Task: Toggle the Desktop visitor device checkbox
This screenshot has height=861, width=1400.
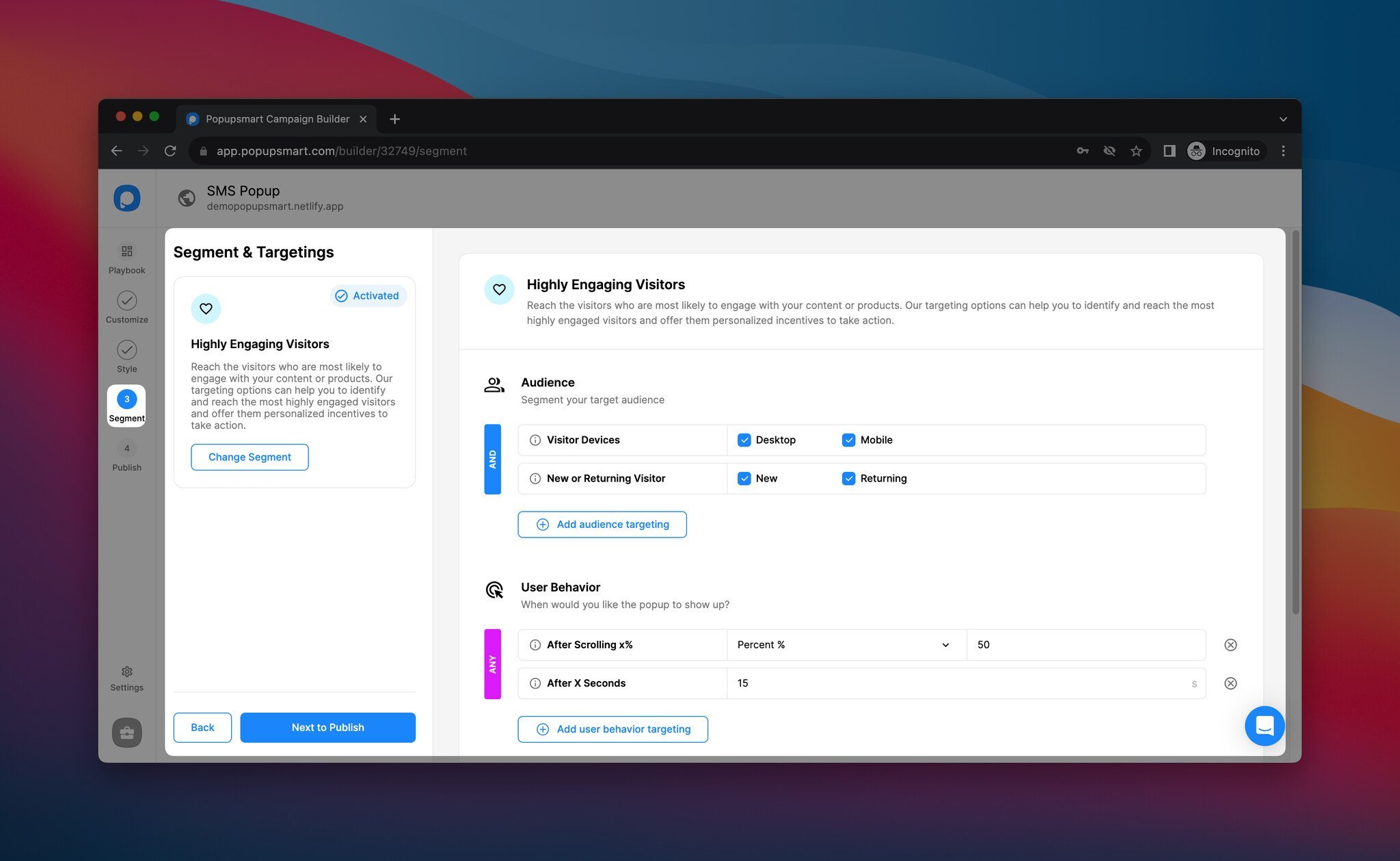Action: [744, 439]
